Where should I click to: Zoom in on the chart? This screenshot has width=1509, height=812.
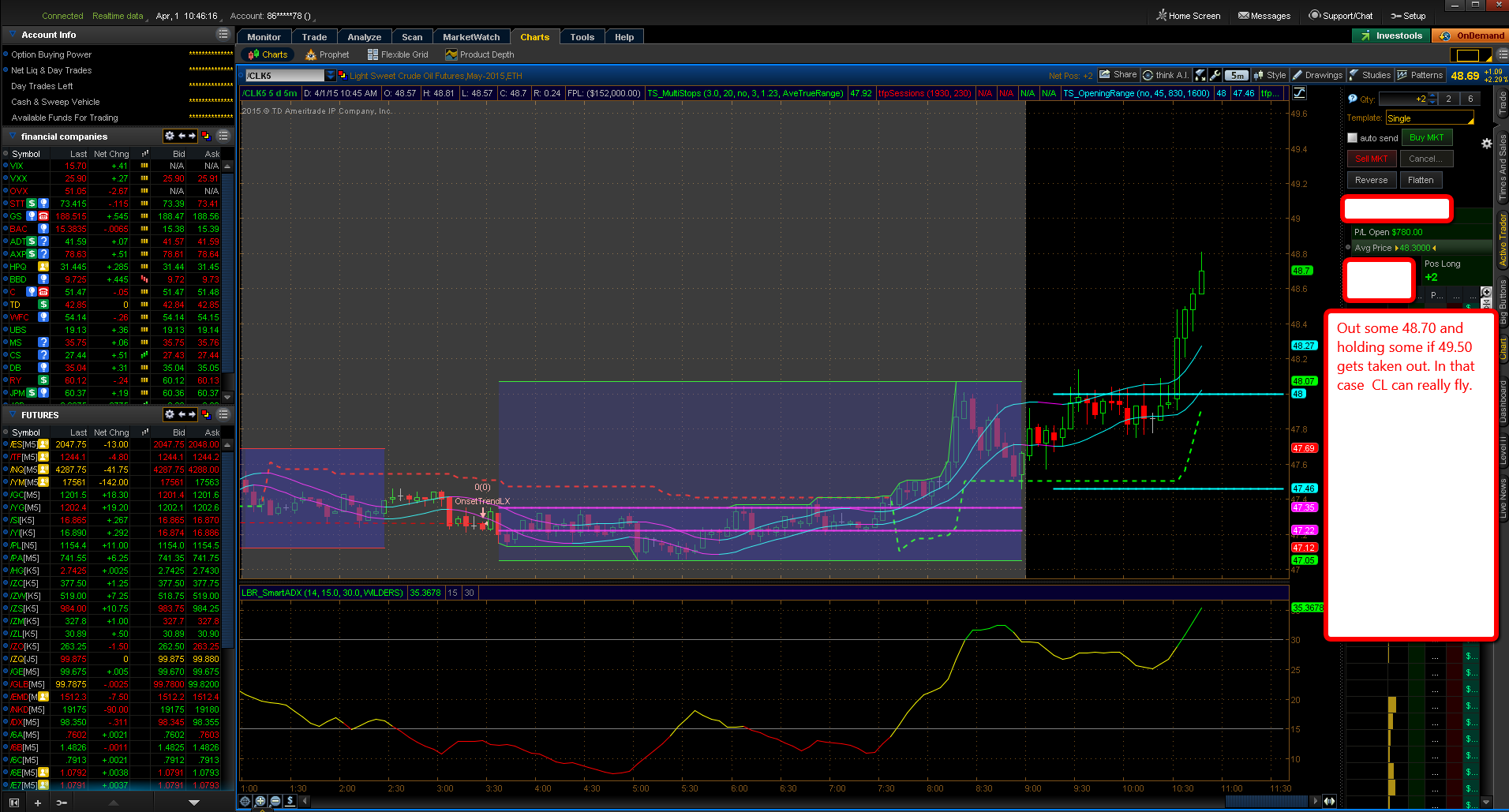(x=260, y=801)
